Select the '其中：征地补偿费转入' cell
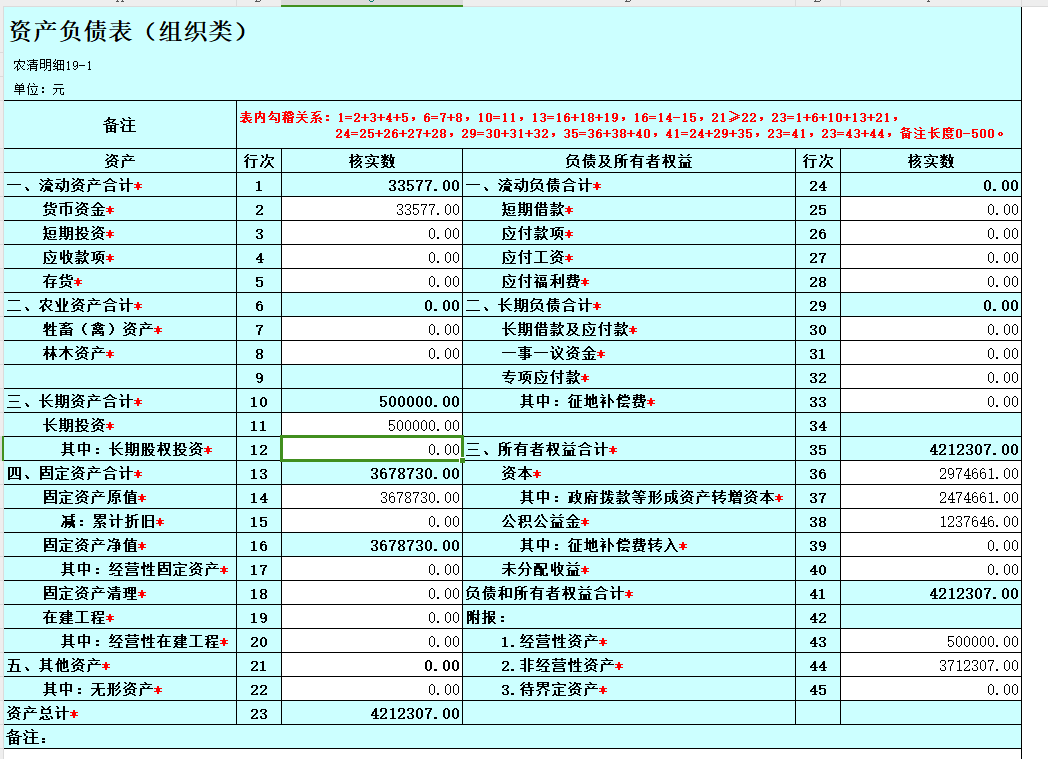 [629, 546]
